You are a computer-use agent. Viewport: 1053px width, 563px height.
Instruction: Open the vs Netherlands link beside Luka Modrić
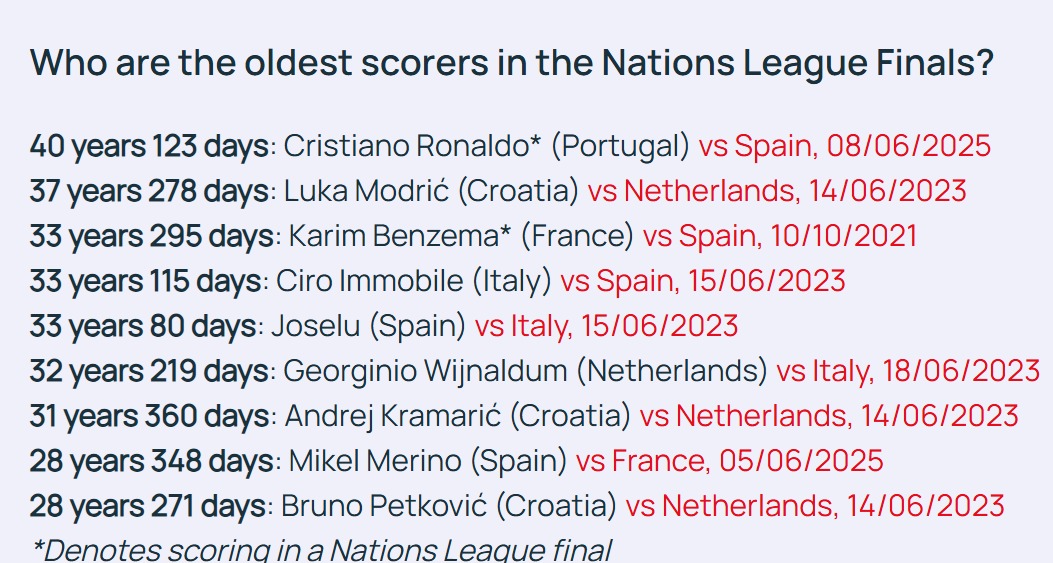coord(776,191)
